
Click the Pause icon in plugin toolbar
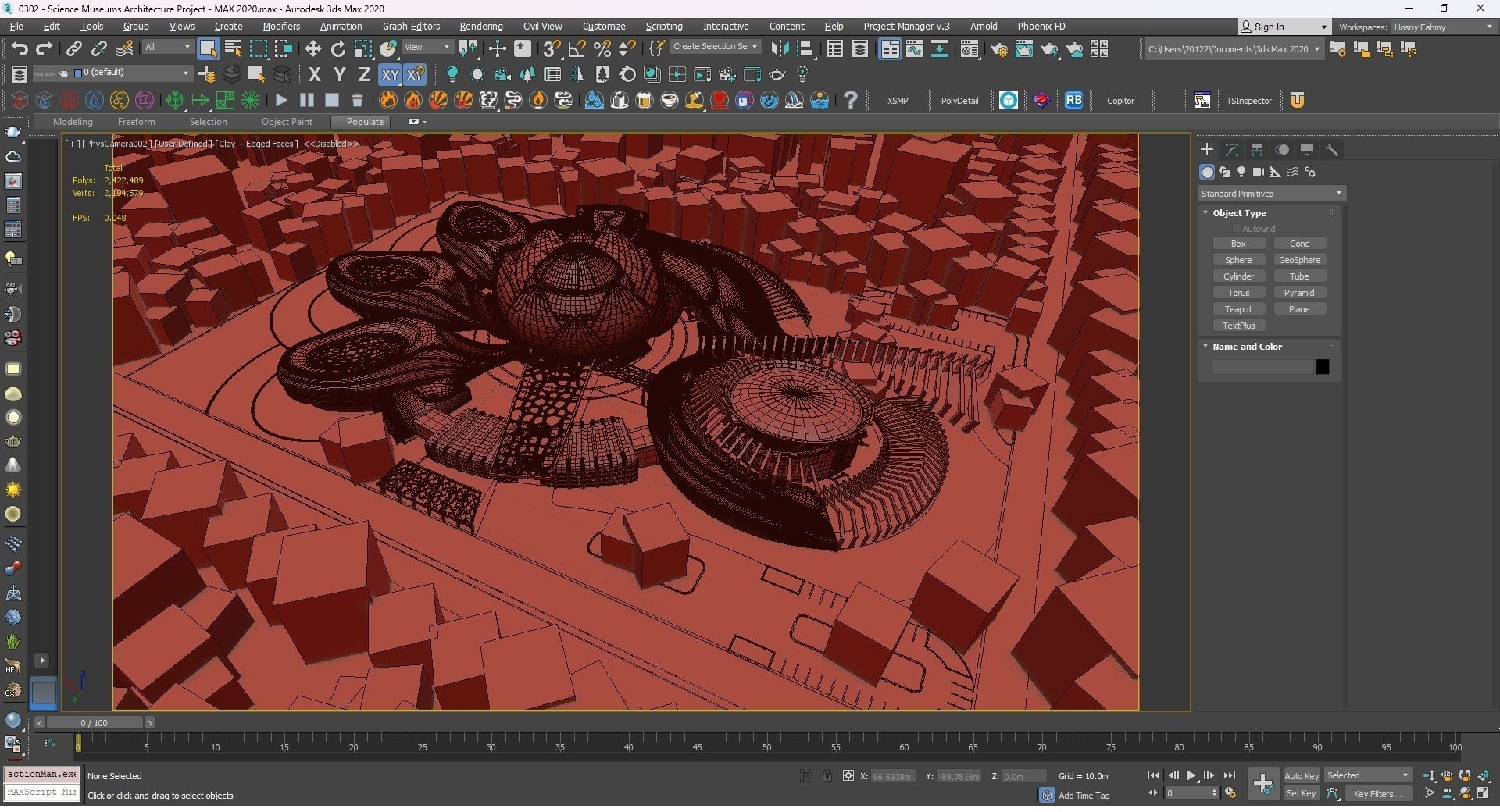(307, 100)
